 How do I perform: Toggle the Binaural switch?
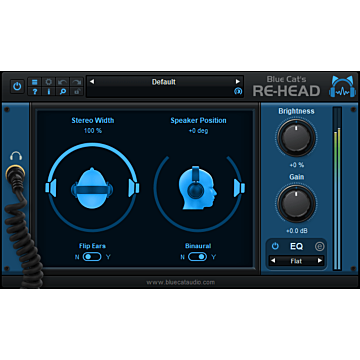click(x=197, y=257)
